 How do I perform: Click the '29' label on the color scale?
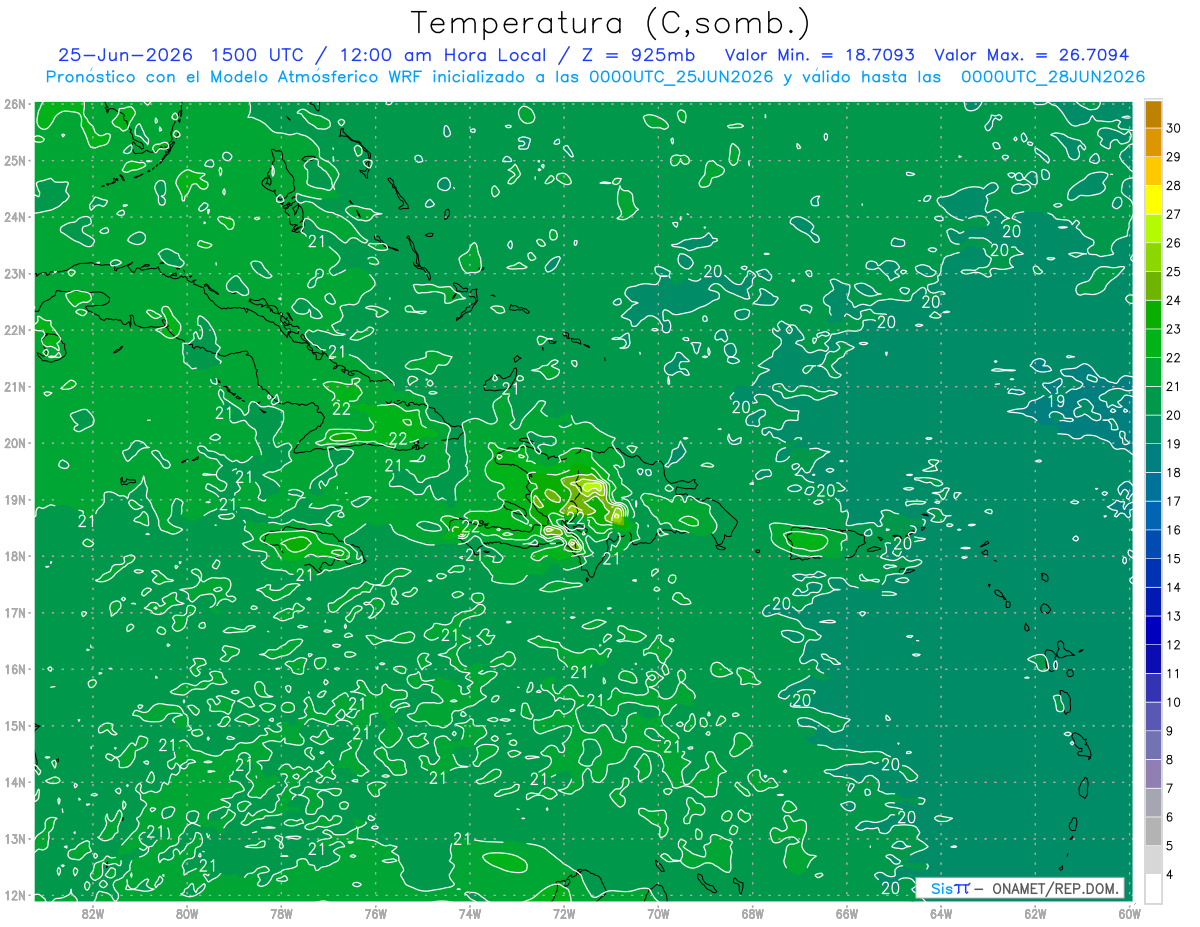pos(1173,156)
